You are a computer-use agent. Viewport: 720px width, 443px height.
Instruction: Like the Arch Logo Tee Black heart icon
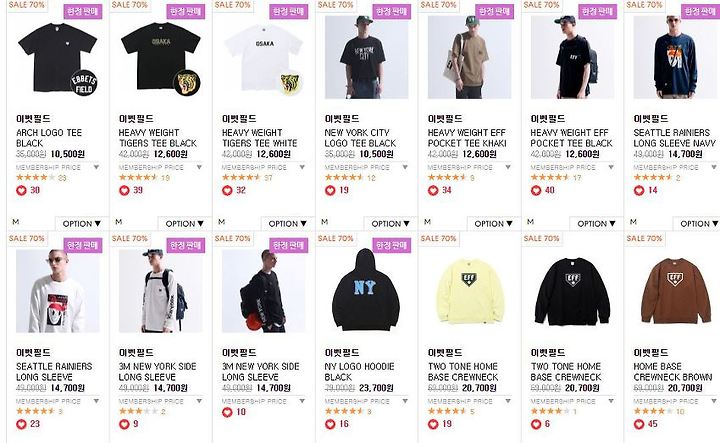tap(21, 190)
